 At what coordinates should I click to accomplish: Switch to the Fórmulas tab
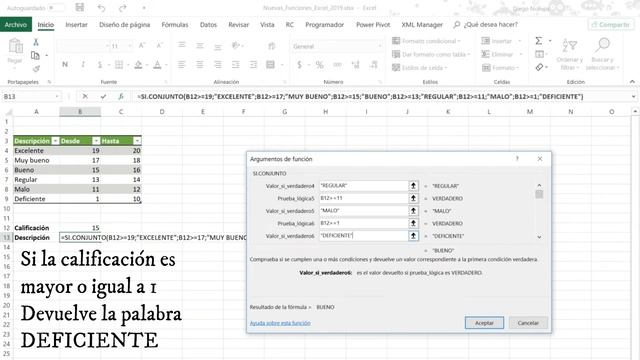[175, 25]
